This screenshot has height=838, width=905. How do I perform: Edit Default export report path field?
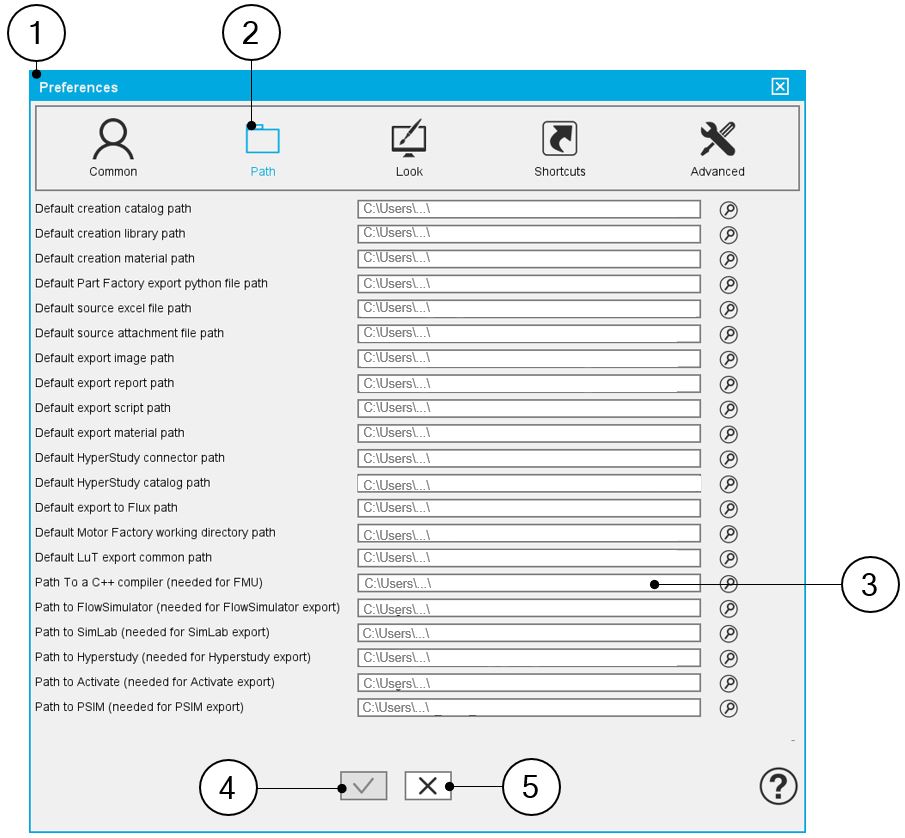pyautogui.click(x=529, y=384)
